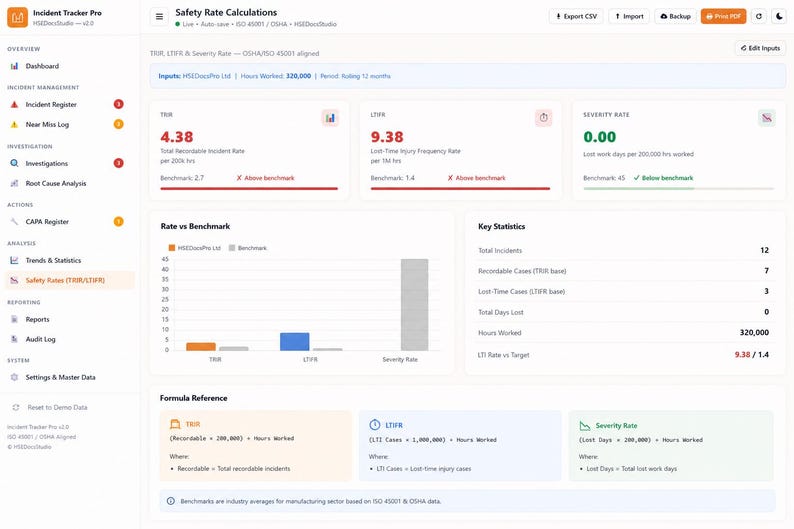Click the gray Severity Rate benchmark bar
This screenshot has width=794, height=529.
click(x=414, y=305)
